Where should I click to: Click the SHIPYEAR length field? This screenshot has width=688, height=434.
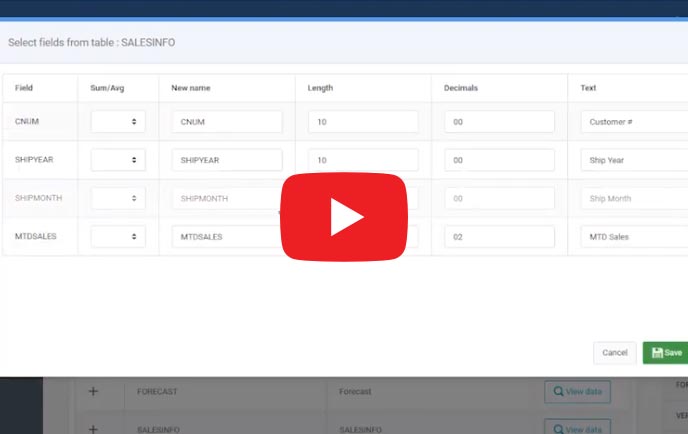(x=362, y=160)
